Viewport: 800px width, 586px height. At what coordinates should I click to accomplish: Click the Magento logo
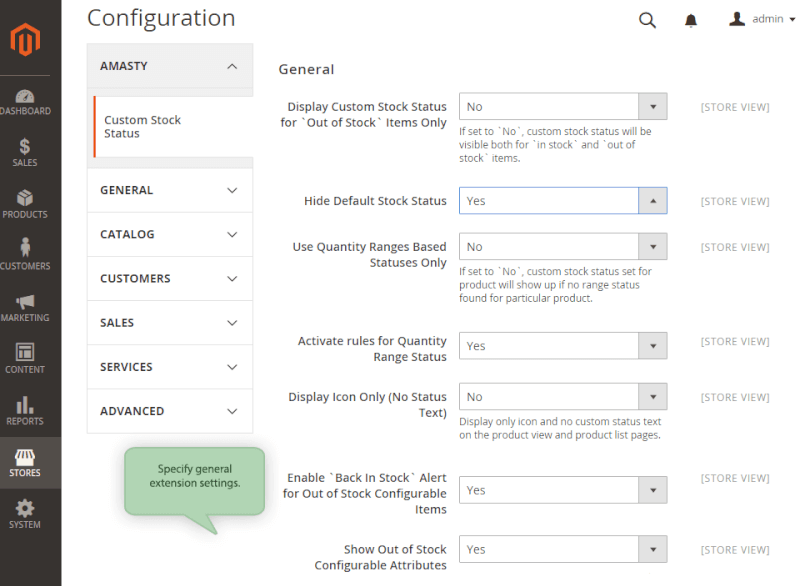[25, 40]
